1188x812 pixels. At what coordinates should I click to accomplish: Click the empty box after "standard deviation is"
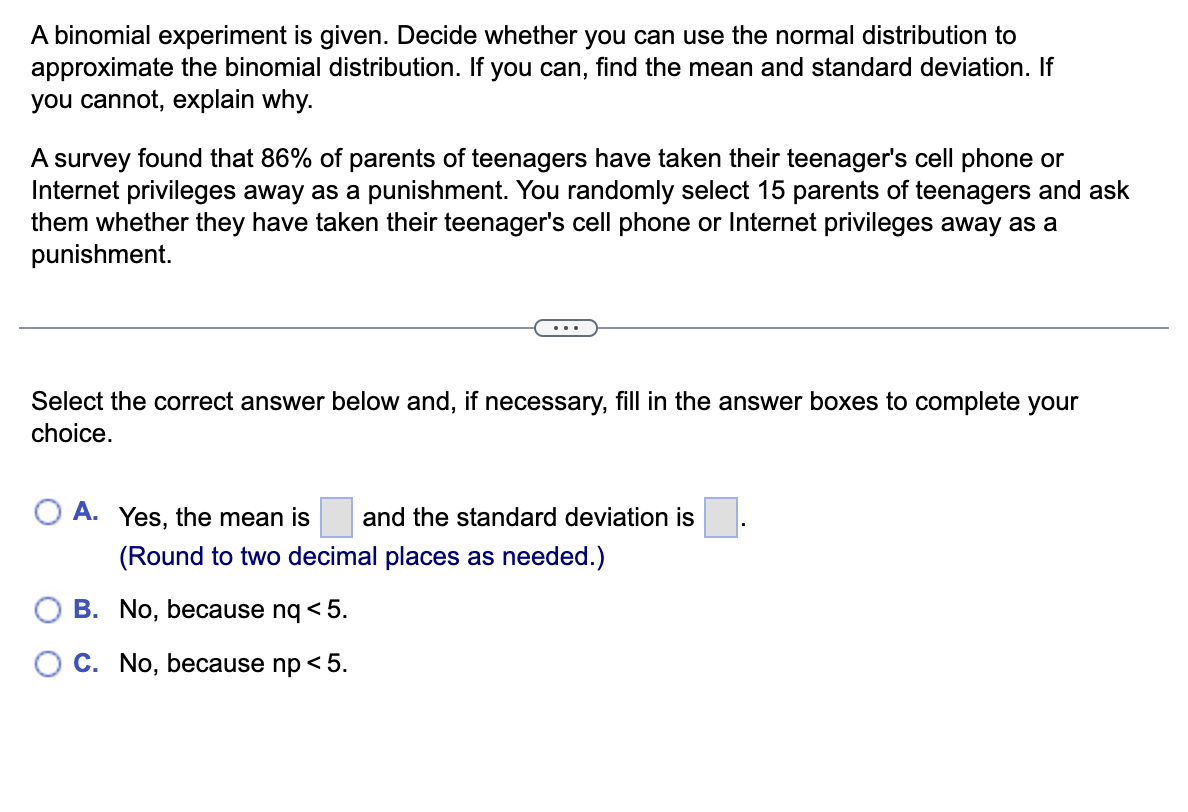pos(721,517)
